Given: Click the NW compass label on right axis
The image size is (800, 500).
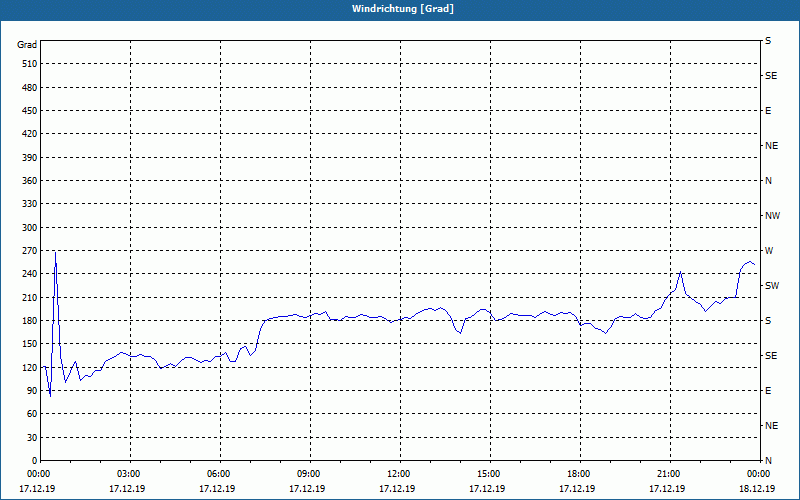Looking at the screenshot, I should coord(772,216).
